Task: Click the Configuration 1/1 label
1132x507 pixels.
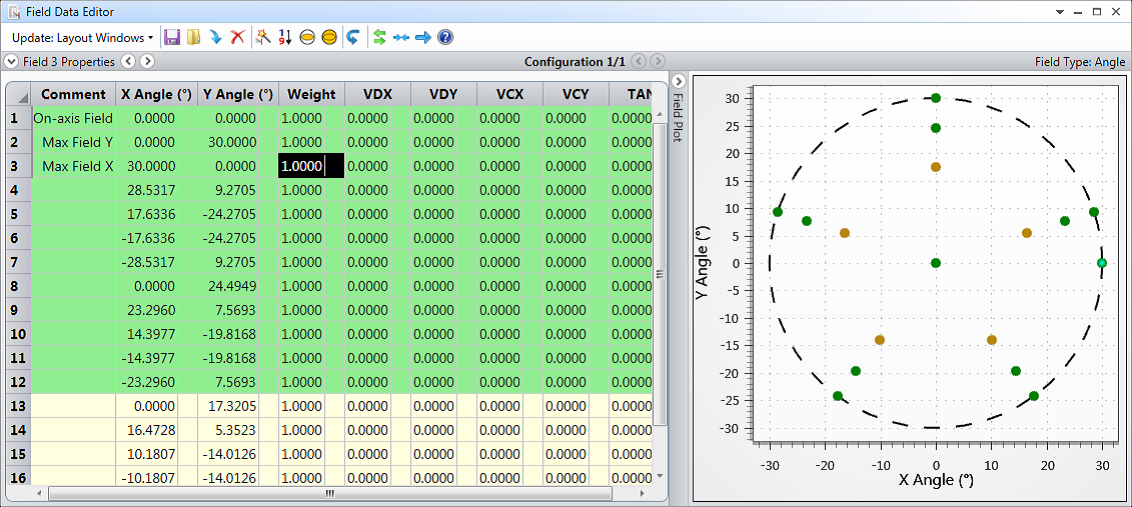Action: point(575,62)
